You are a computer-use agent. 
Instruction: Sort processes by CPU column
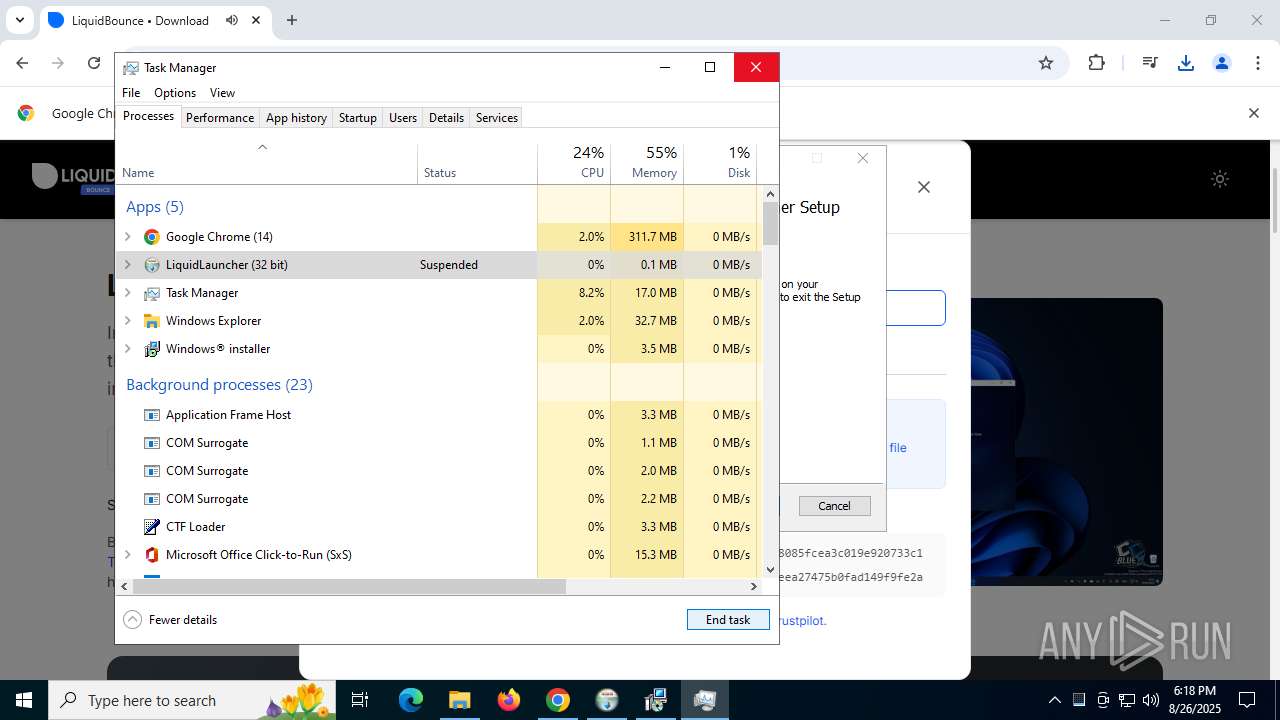coord(574,163)
